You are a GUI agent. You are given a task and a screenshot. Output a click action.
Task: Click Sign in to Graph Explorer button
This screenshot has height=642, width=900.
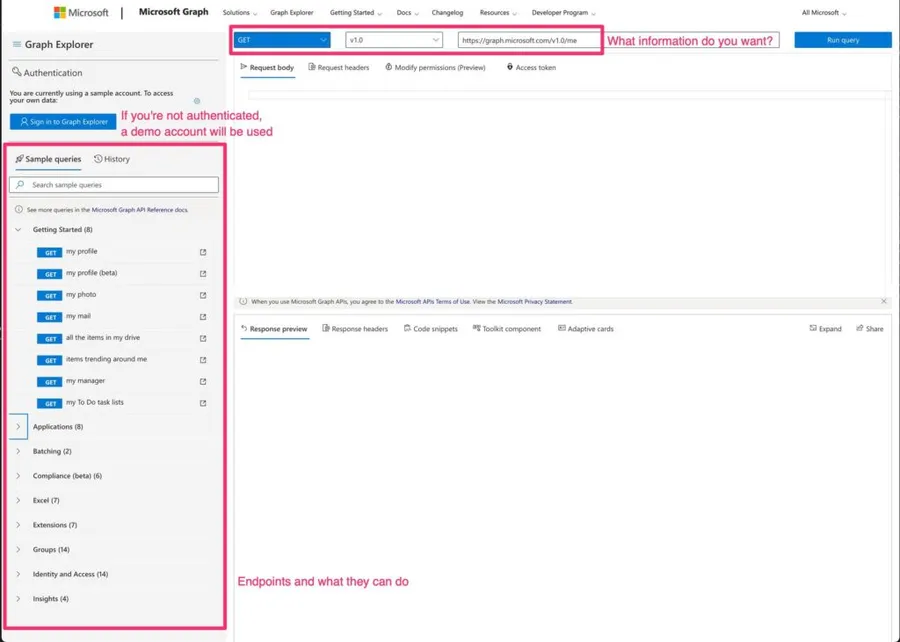(x=63, y=122)
